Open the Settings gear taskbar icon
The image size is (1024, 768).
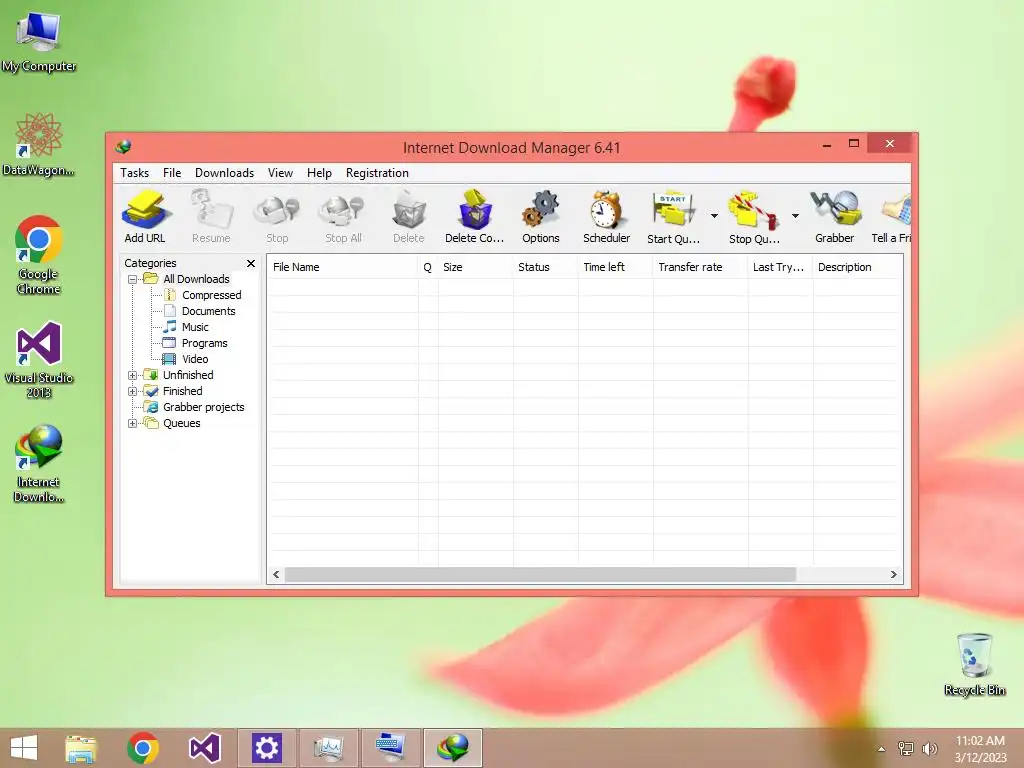(x=266, y=748)
